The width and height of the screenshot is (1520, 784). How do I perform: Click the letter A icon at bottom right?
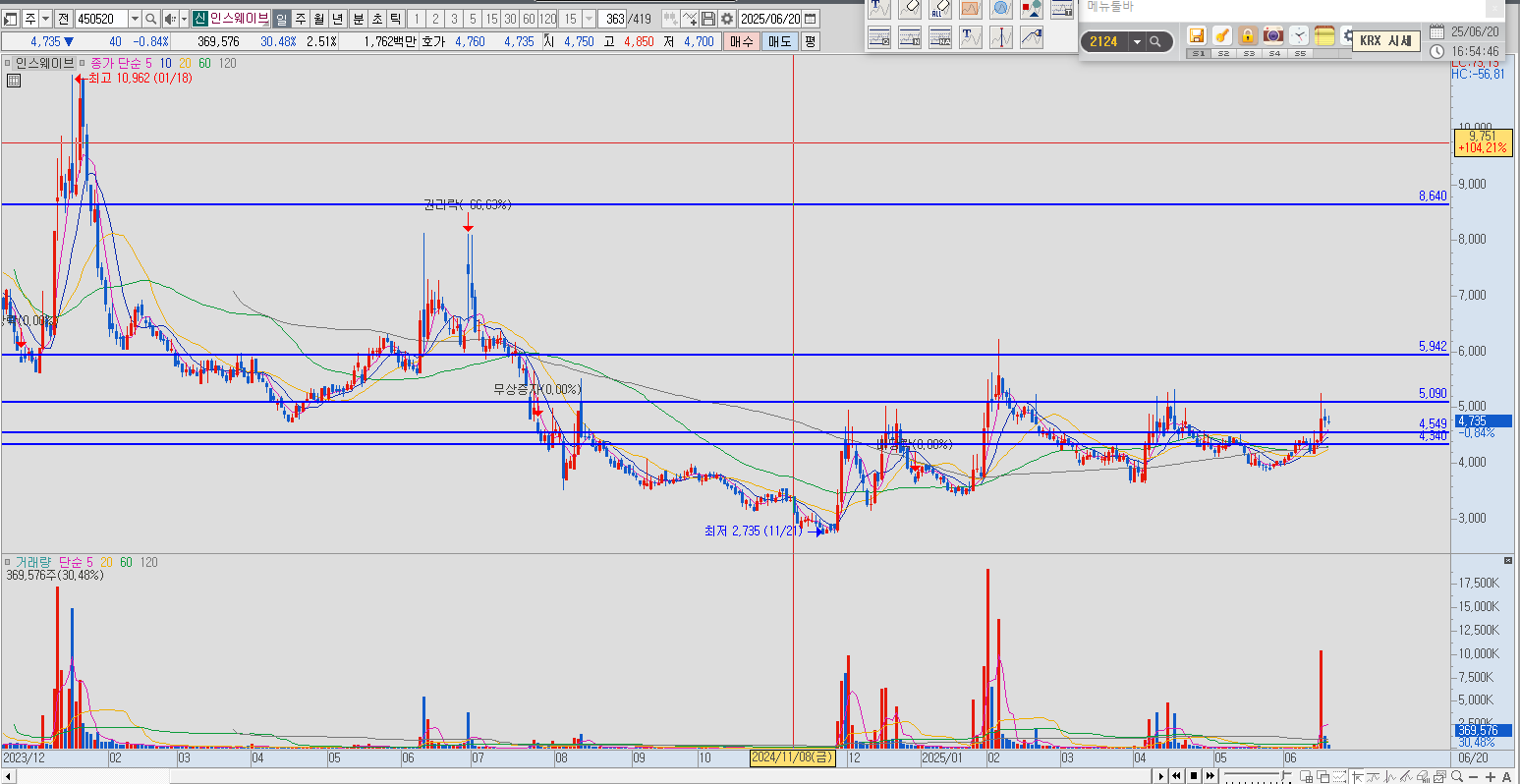pos(1506,776)
